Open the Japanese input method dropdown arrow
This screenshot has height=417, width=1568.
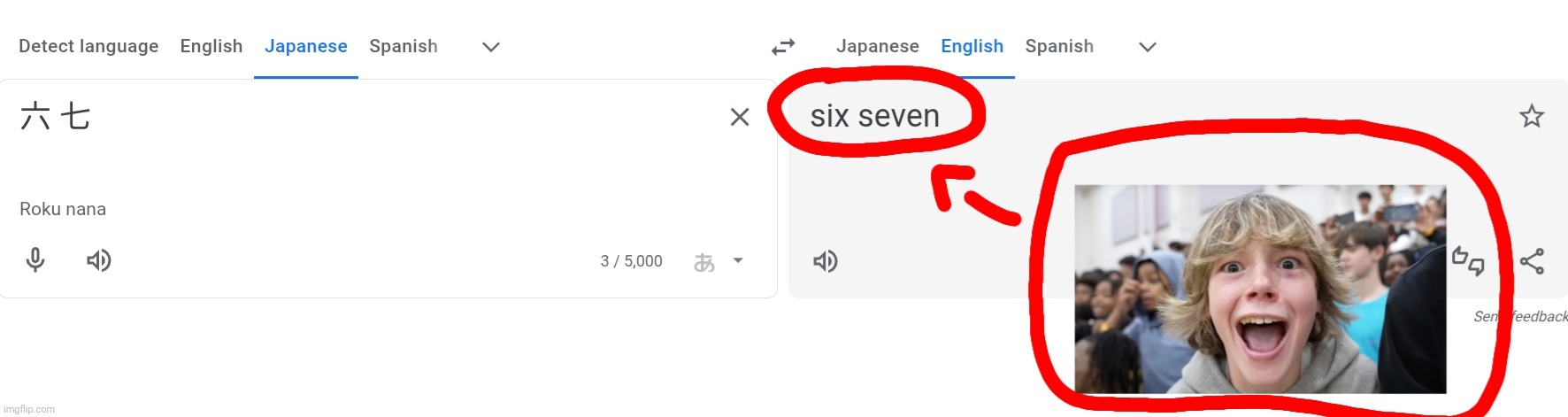coord(738,261)
